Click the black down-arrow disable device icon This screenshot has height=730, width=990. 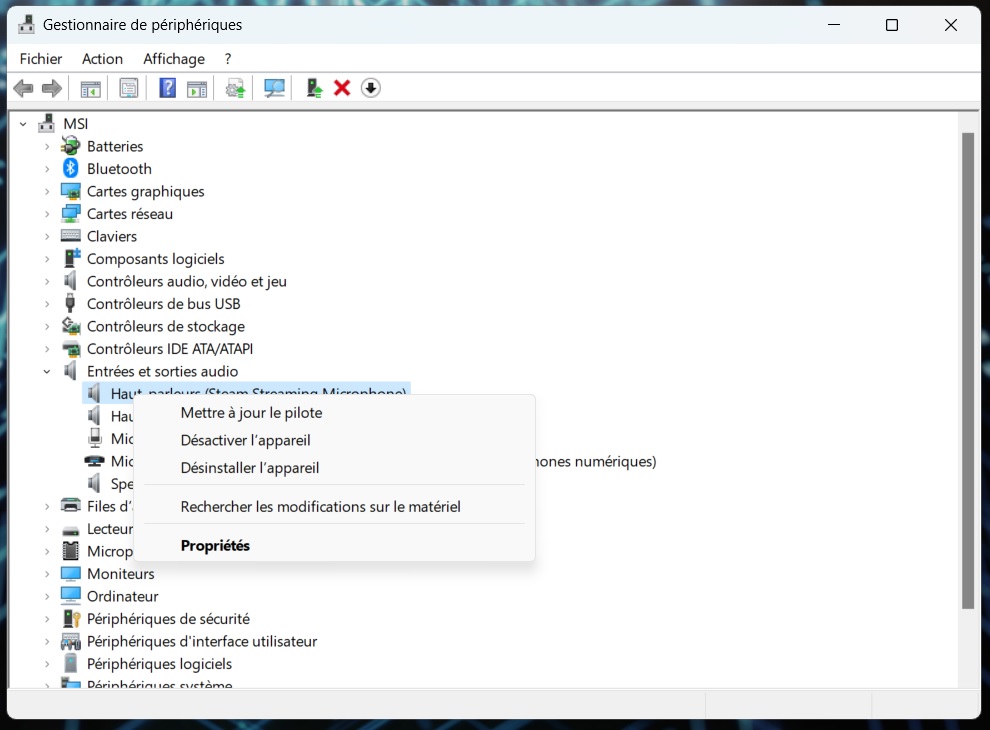pyautogui.click(x=371, y=88)
